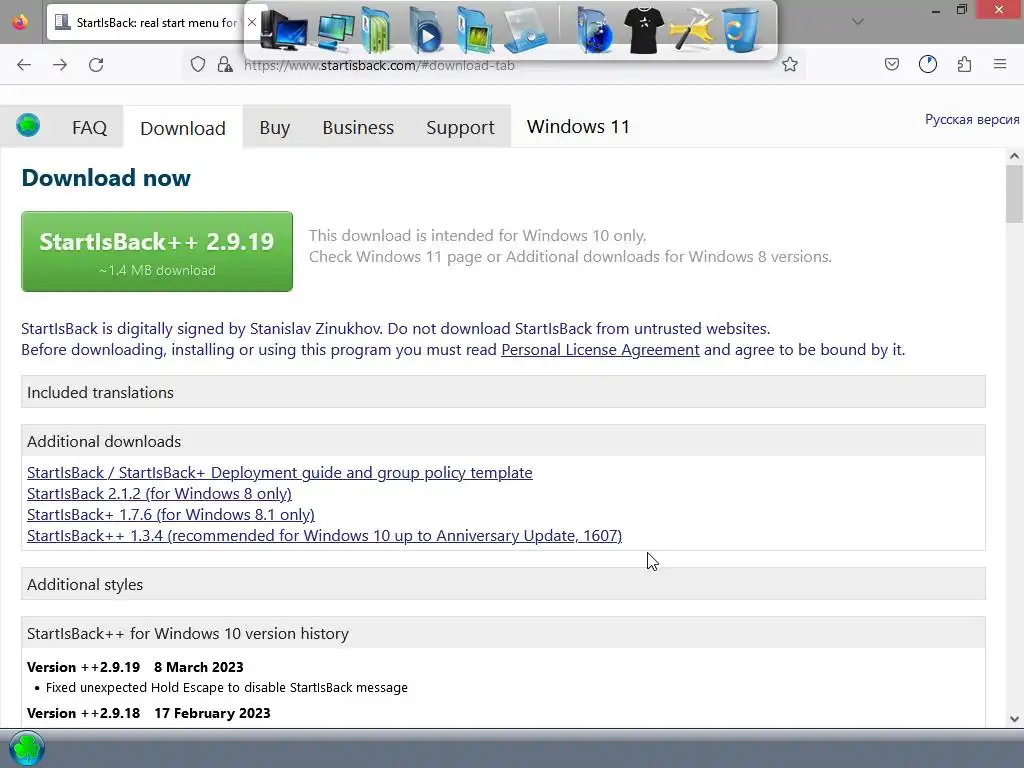Open the Documents folder dock icon
The width and height of the screenshot is (1024, 768).
(x=376, y=31)
